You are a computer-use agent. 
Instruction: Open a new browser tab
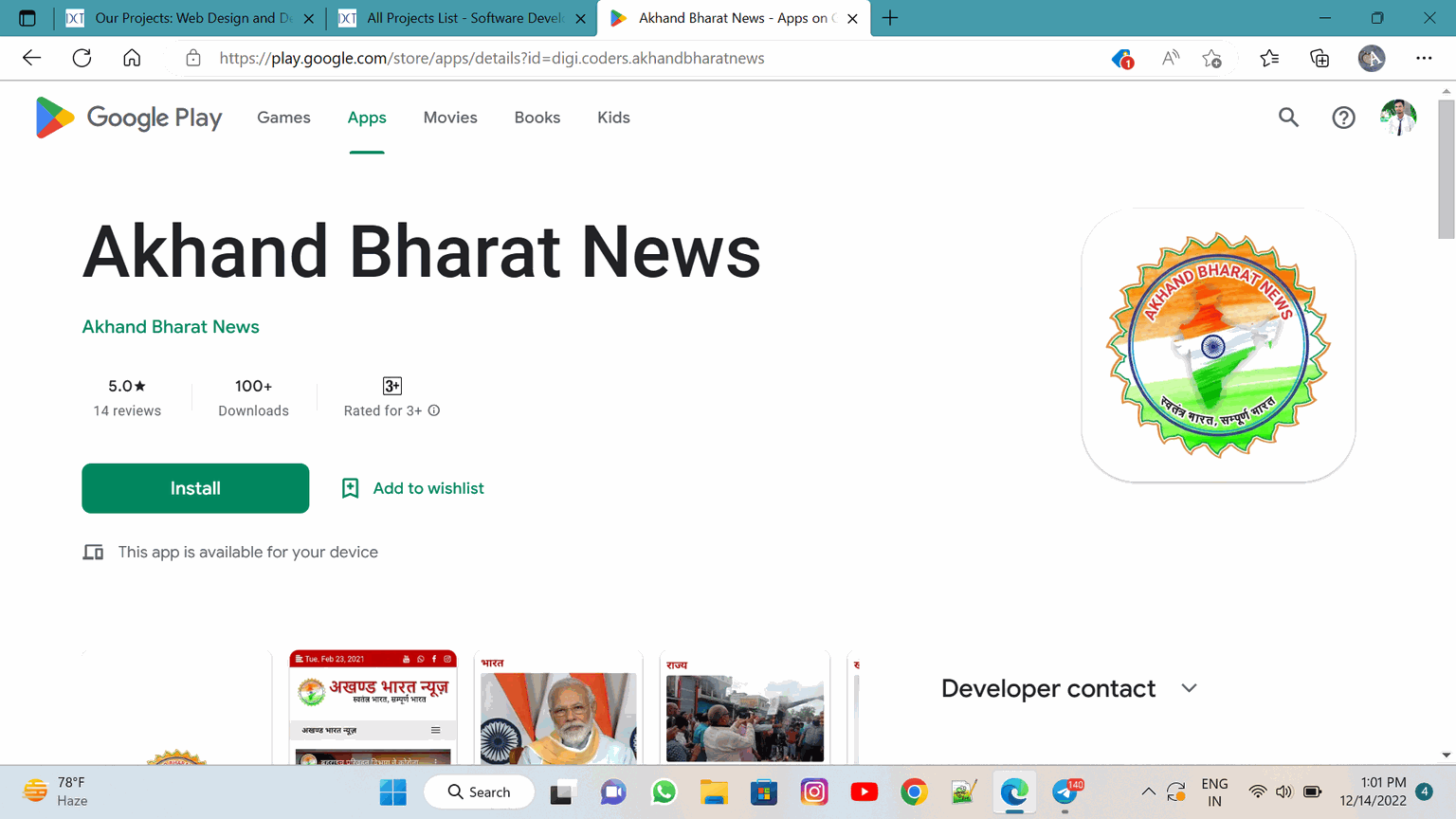890,18
